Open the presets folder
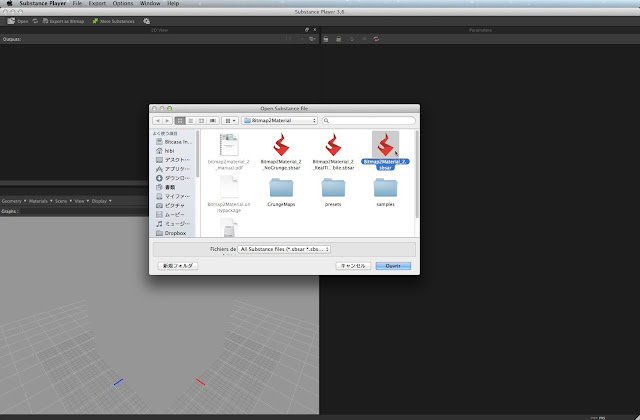The height and width of the screenshot is (420, 640). [333, 188]
